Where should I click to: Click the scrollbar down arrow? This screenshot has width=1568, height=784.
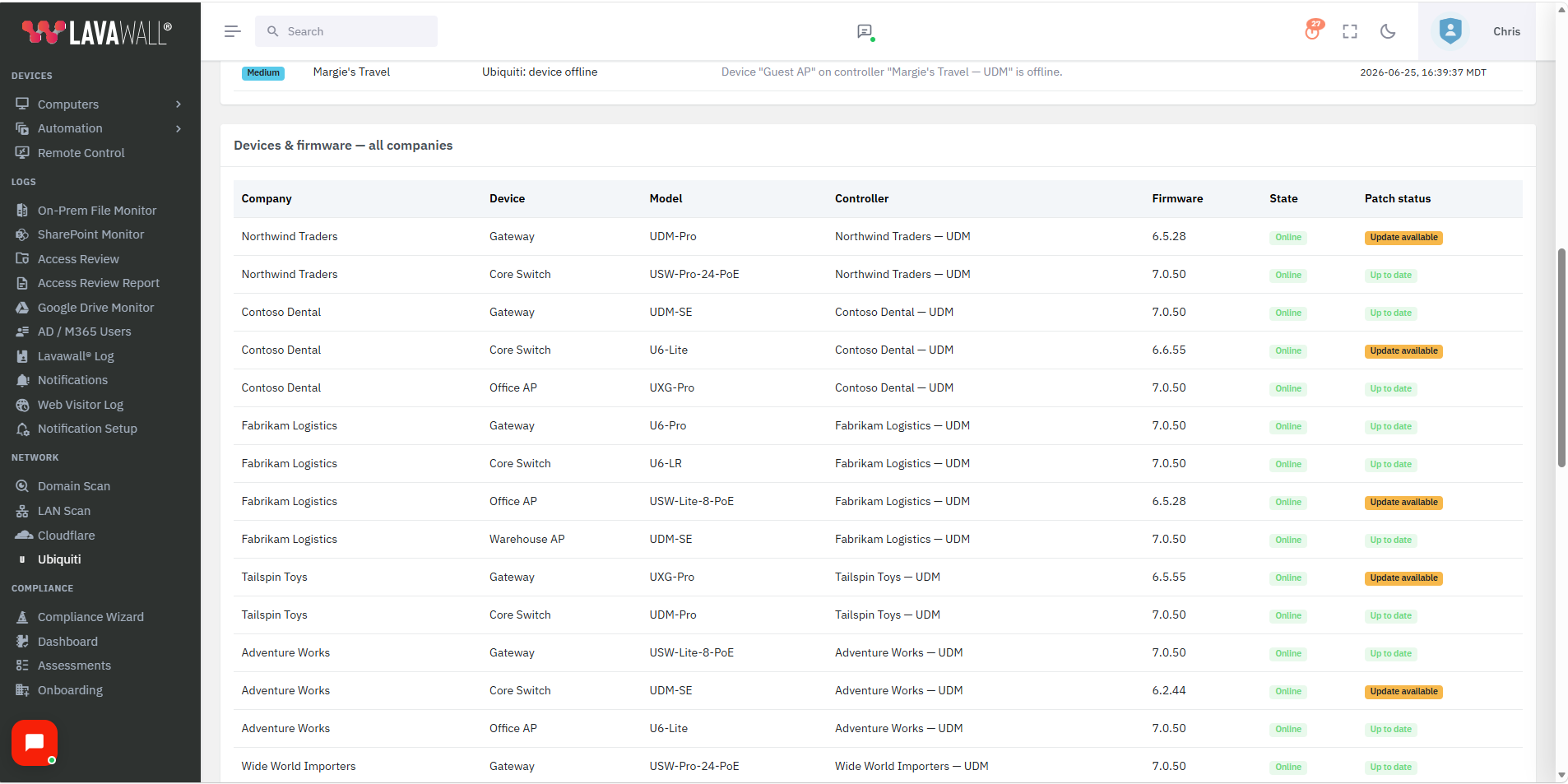pyautogui.click(x=1561, y=775)
